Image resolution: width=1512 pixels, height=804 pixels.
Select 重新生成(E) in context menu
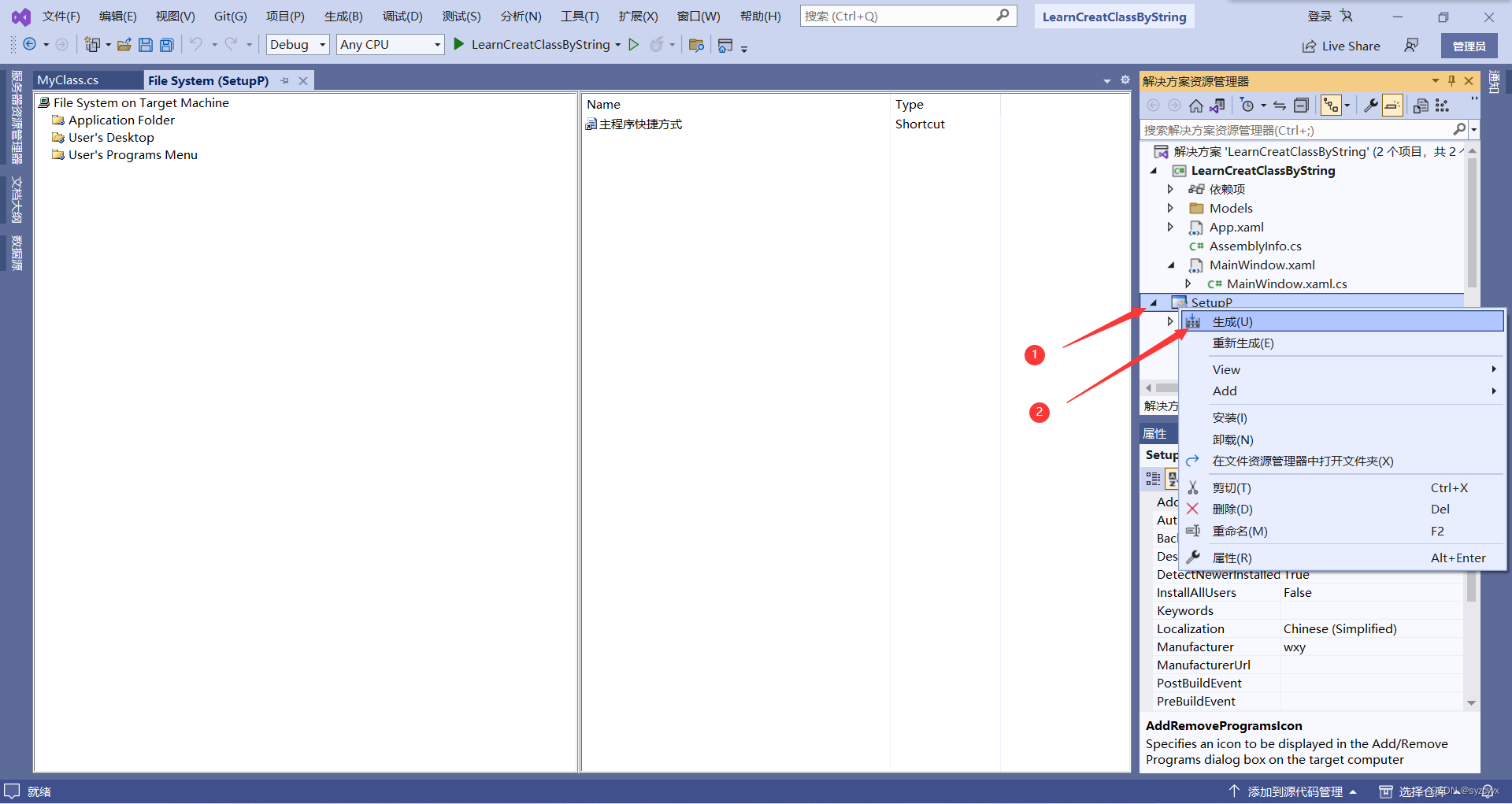(x=1342, y=343)
